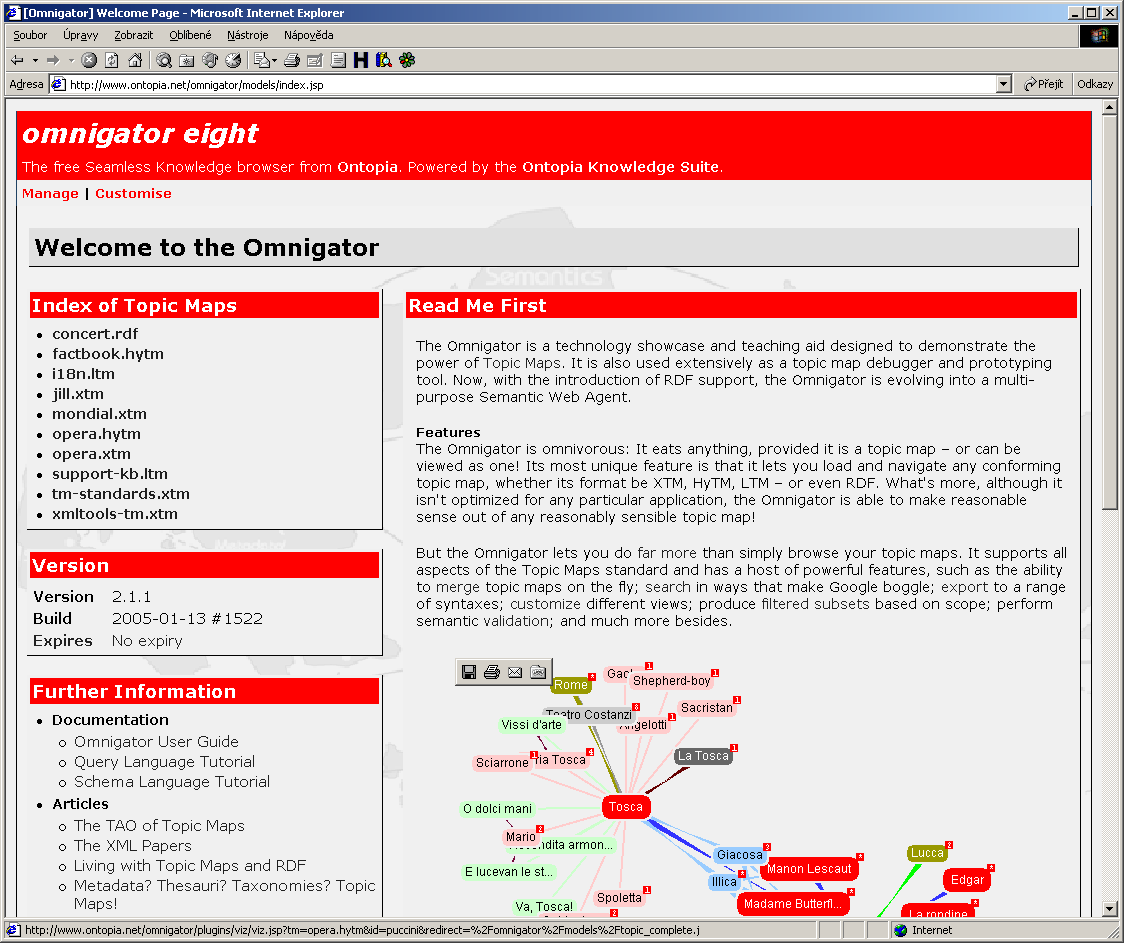
Task: Open Living with Topic Maps and RDF
Action: pos(190,866)
